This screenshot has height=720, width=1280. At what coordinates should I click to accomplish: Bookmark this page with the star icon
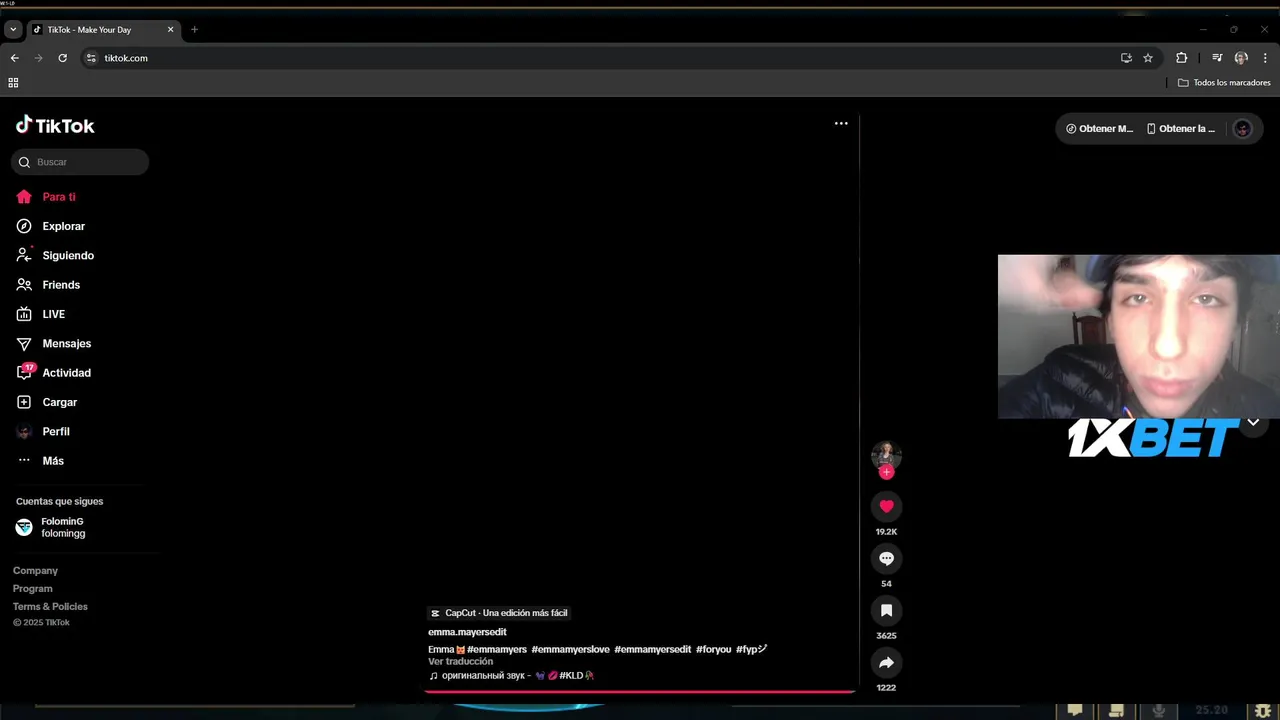[1148, 58]
